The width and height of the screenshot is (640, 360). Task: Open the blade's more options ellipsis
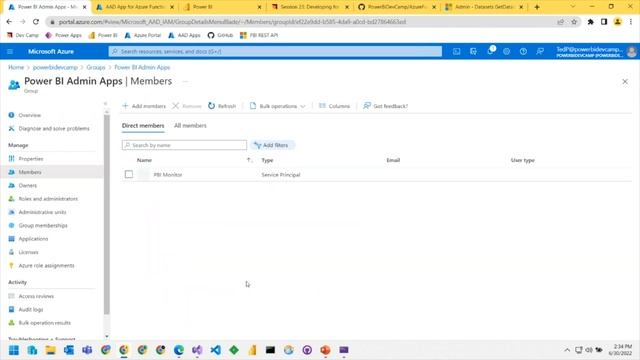[x=185, y=82]
